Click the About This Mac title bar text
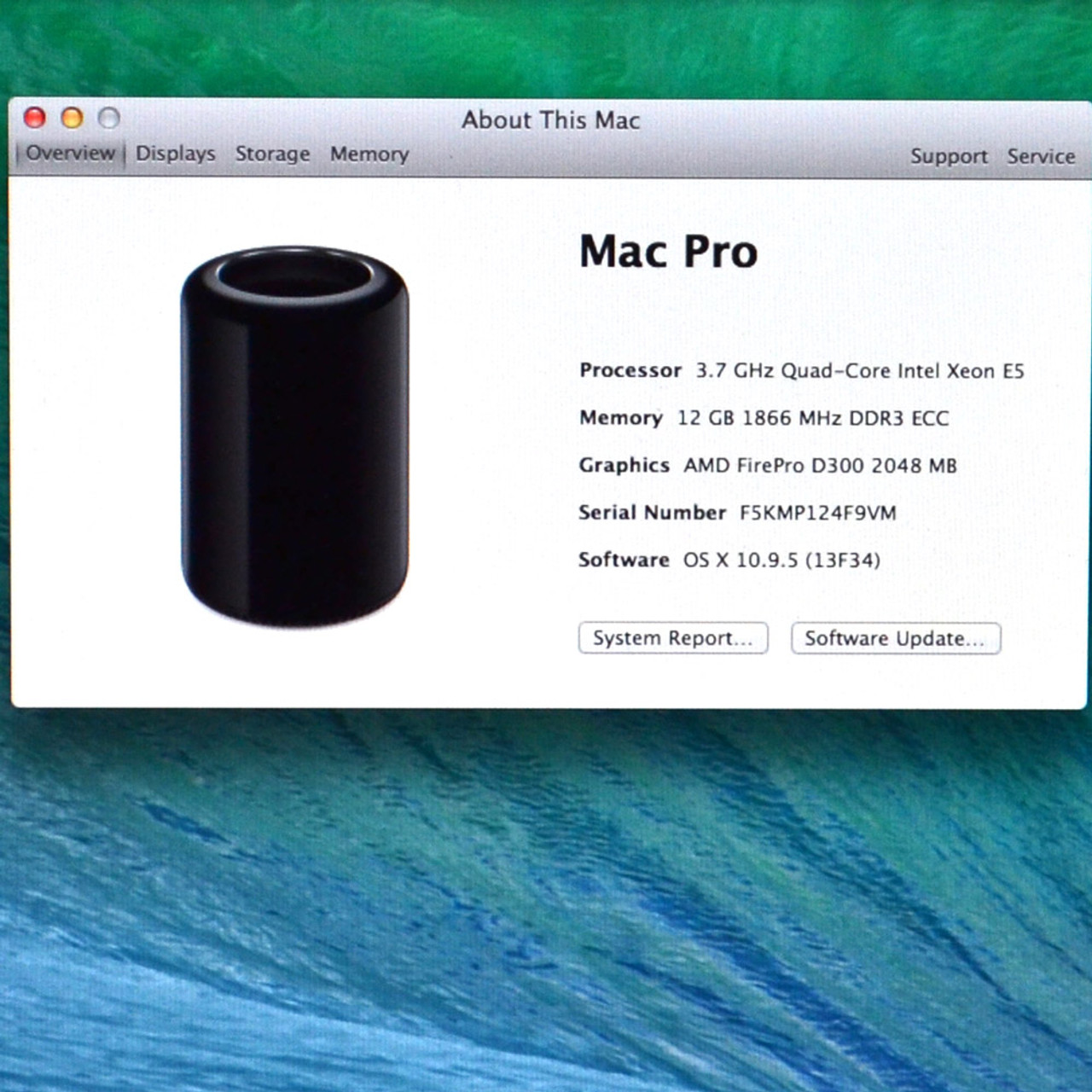This screenshot has width=1092, height=1092. pyautogui.click(x=550, y=120)
